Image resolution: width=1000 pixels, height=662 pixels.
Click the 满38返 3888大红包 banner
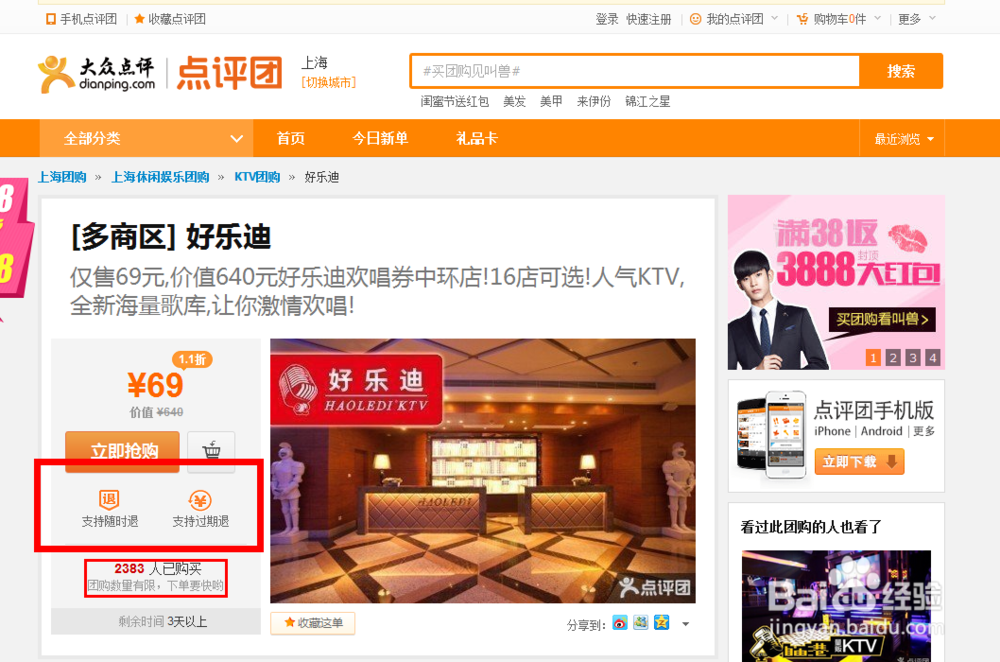836,283
